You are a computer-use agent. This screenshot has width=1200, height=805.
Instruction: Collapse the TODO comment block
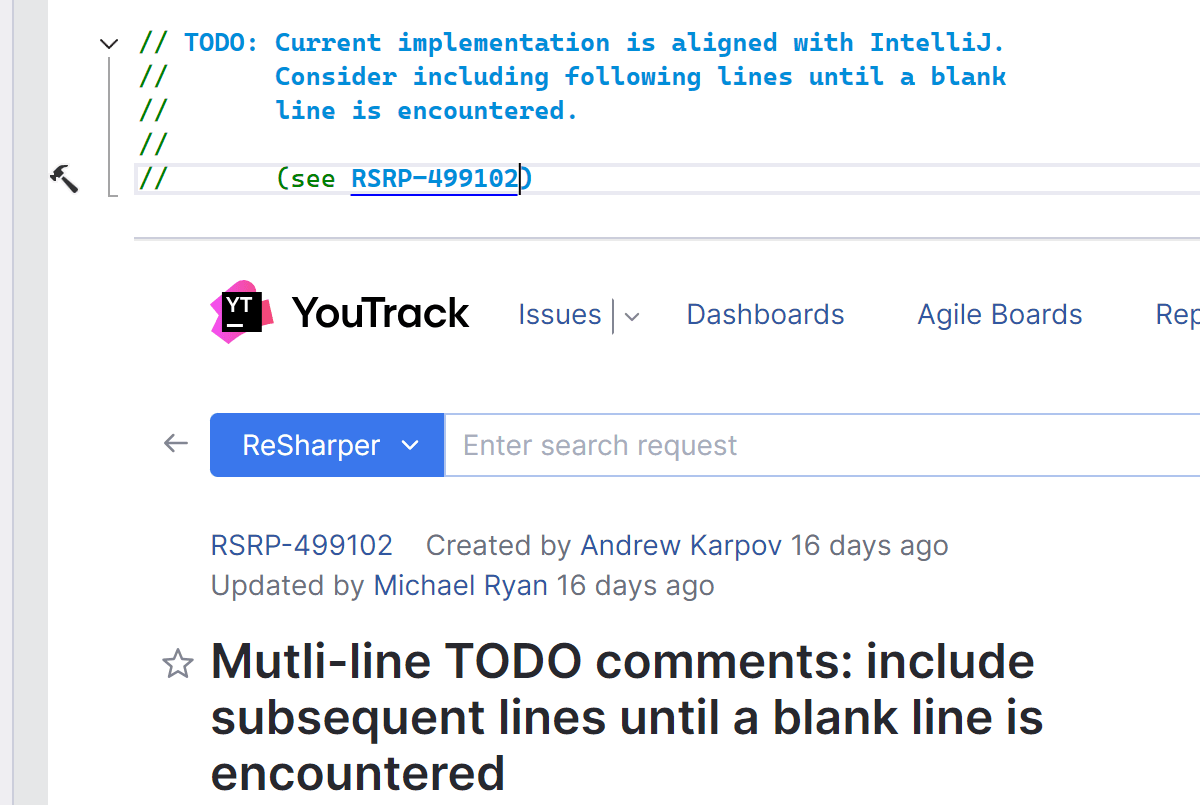point(109,43)
